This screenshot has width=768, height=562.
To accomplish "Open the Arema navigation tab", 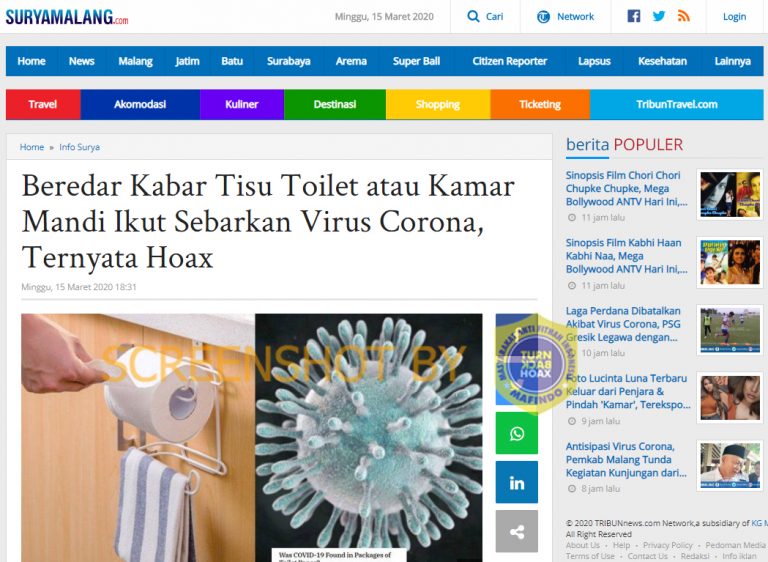I will tap(351, 61).
